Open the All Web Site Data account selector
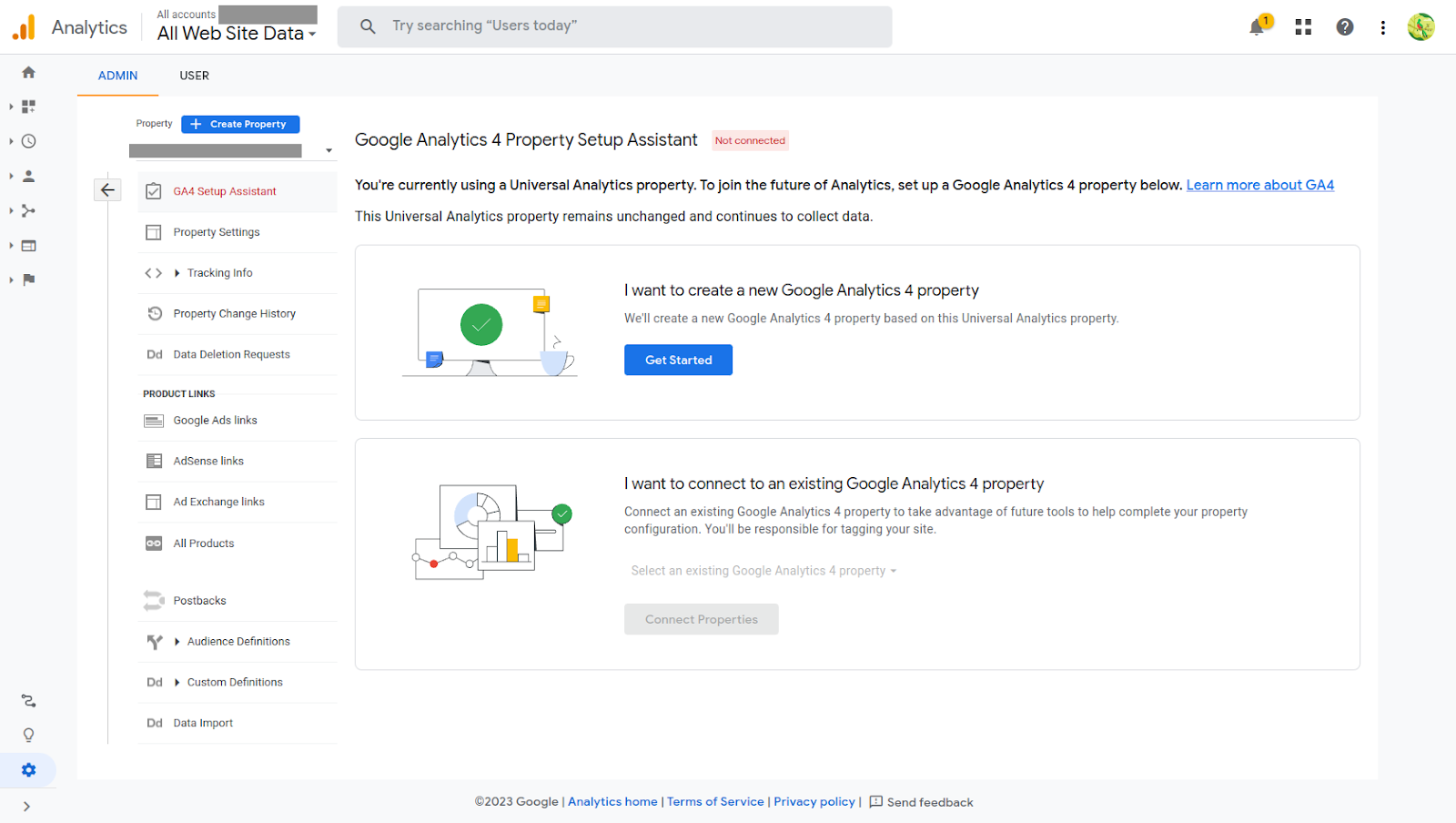 (237, 34)
